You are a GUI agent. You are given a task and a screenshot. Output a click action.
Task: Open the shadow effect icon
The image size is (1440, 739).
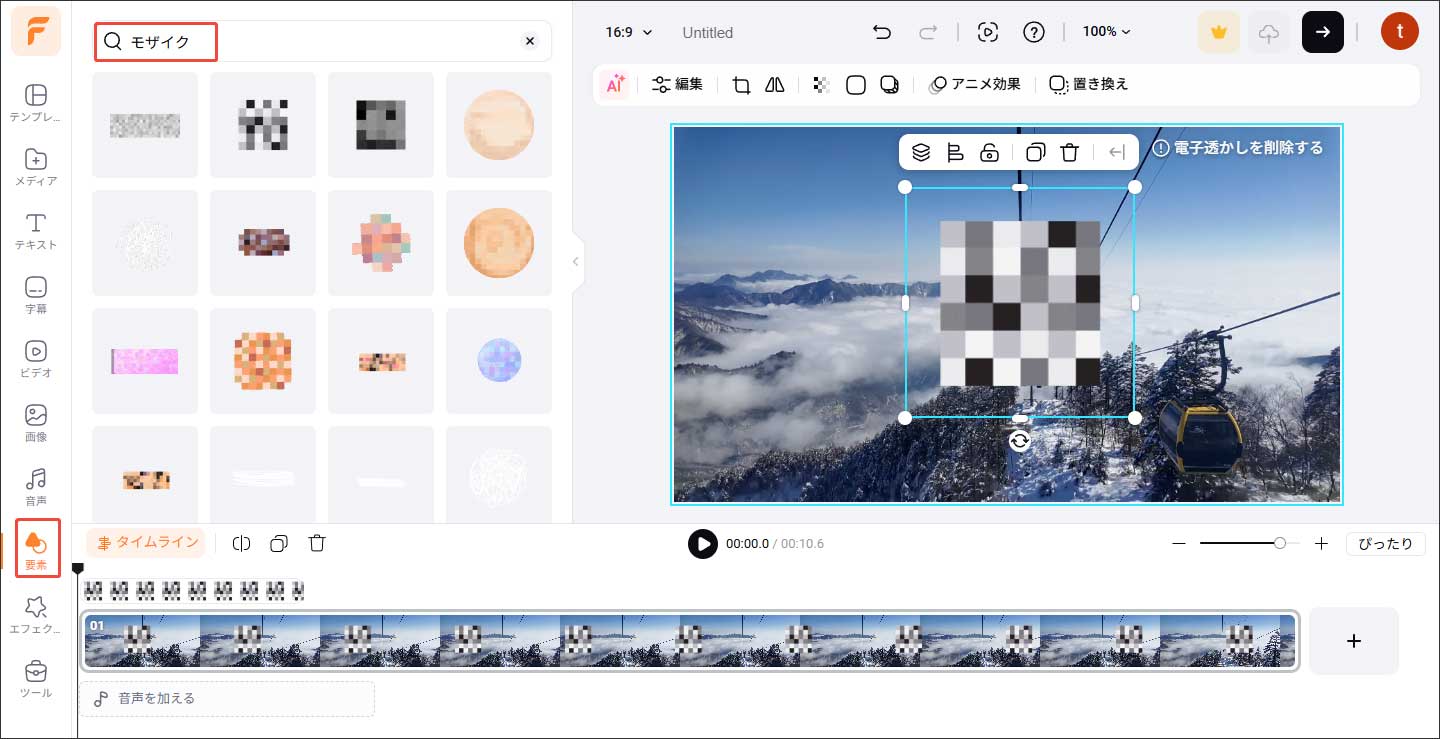coord(889,85)
